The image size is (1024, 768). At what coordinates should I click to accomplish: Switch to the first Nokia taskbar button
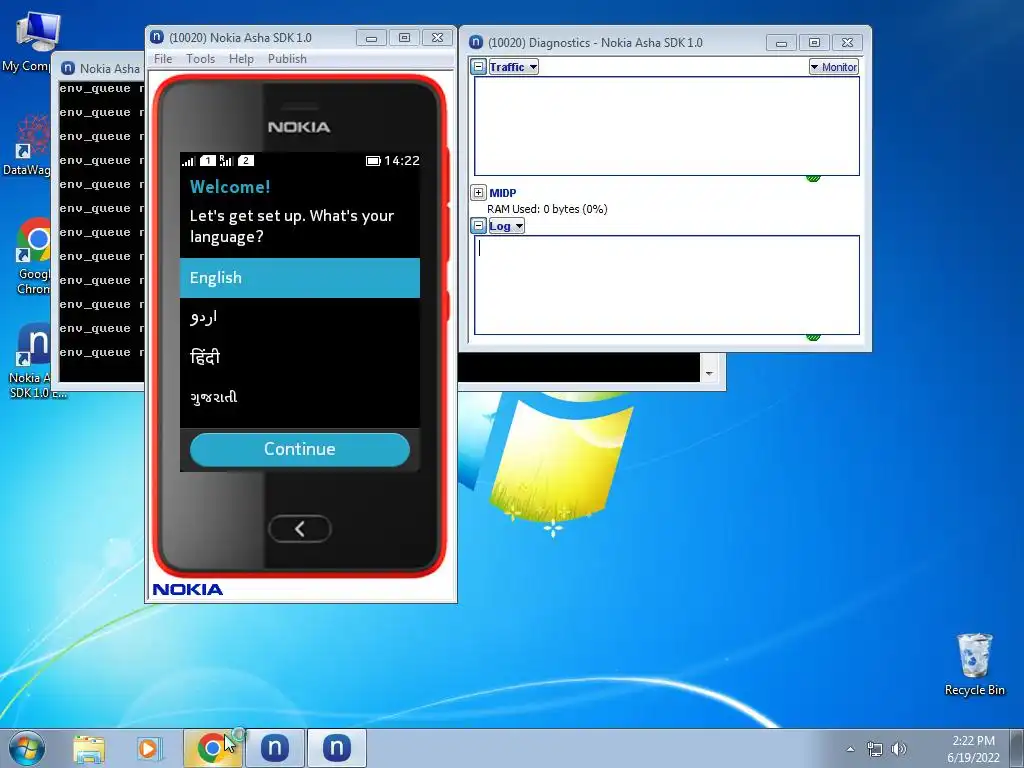pyautogui.click(x=275, y=748)
